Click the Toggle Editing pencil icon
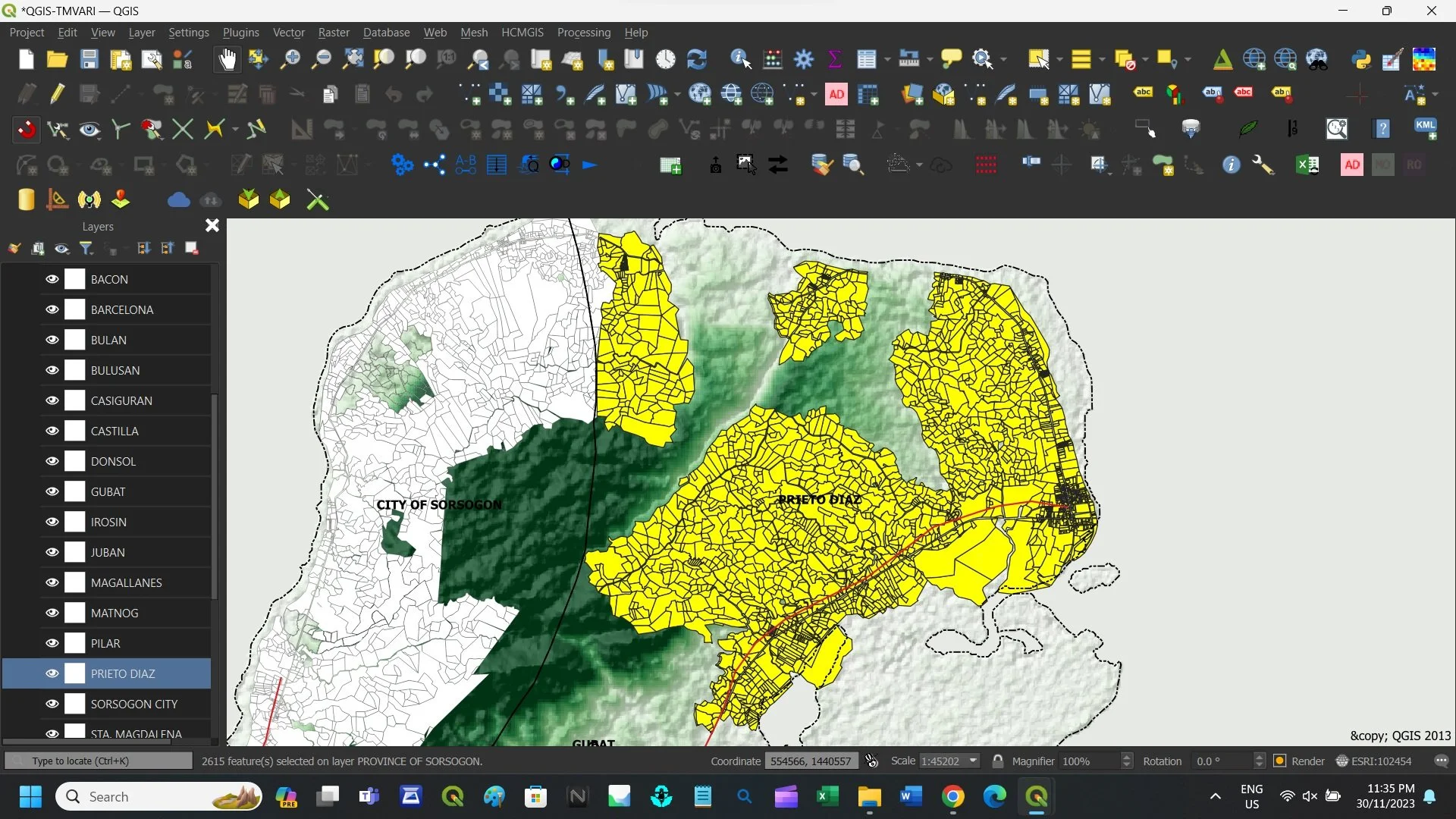The image size is (1456, 819). [x=58, y=94]
